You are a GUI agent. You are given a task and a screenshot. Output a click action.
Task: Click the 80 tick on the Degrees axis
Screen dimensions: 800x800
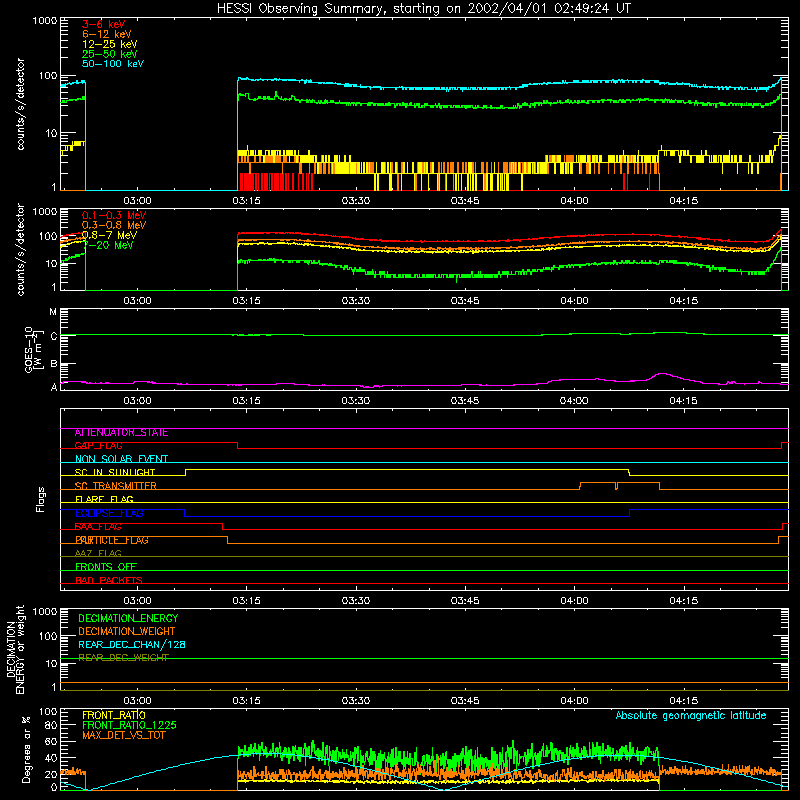[51, 725]
